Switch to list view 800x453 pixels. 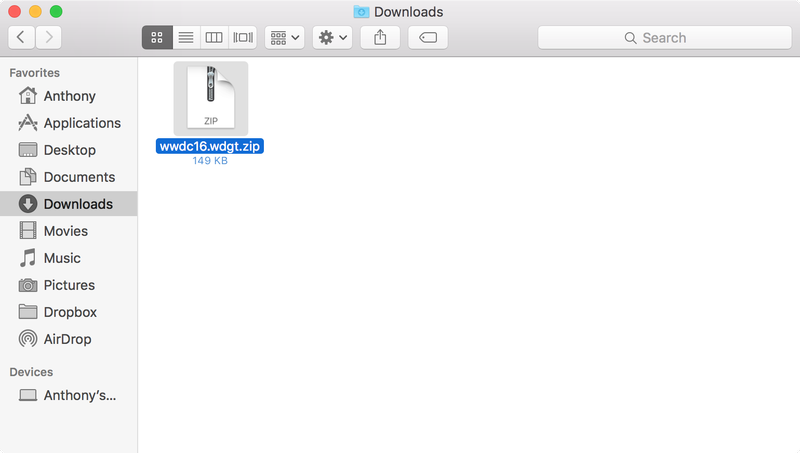pos(186,37)
